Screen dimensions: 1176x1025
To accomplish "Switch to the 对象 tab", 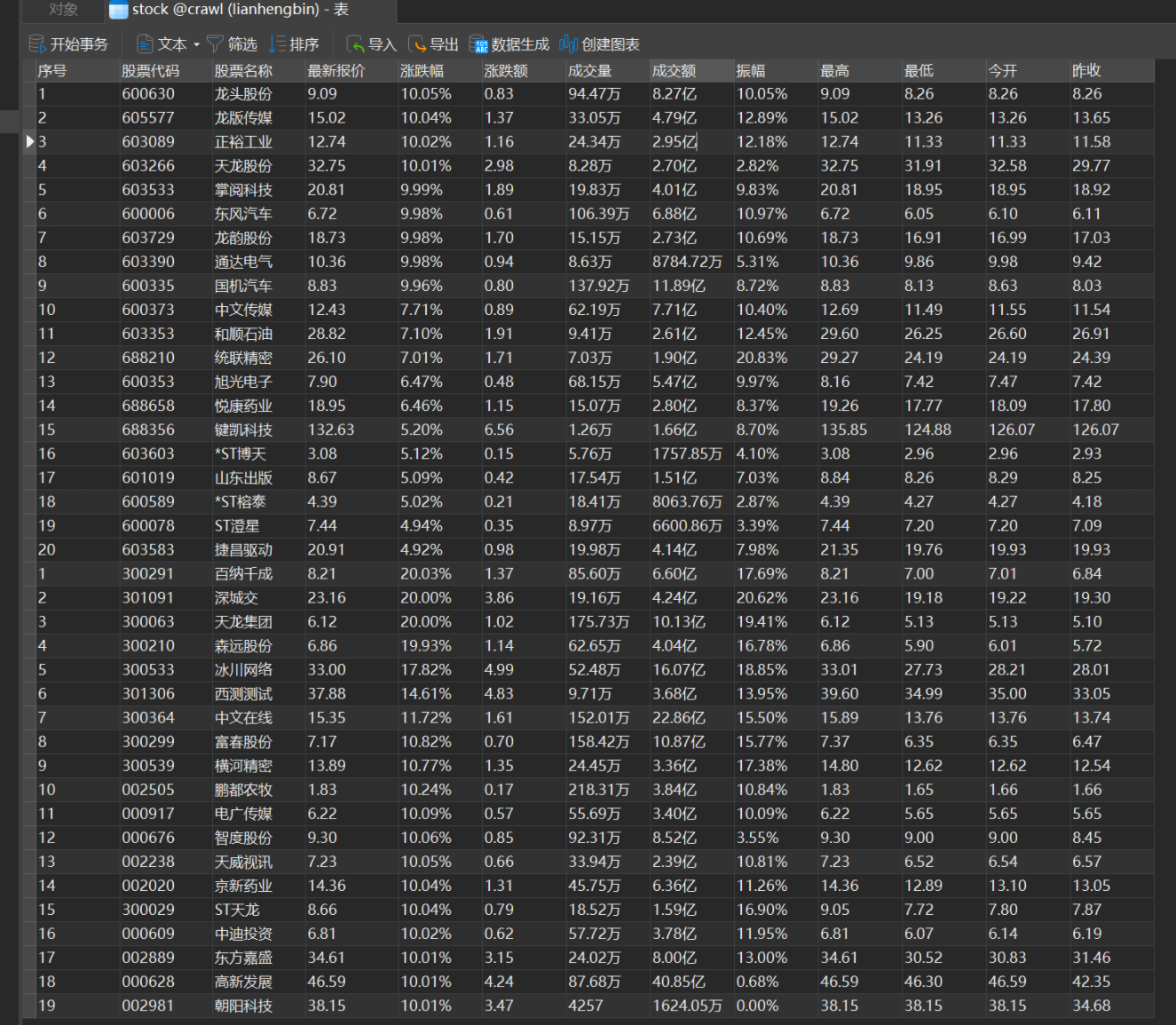I will 64,10.
